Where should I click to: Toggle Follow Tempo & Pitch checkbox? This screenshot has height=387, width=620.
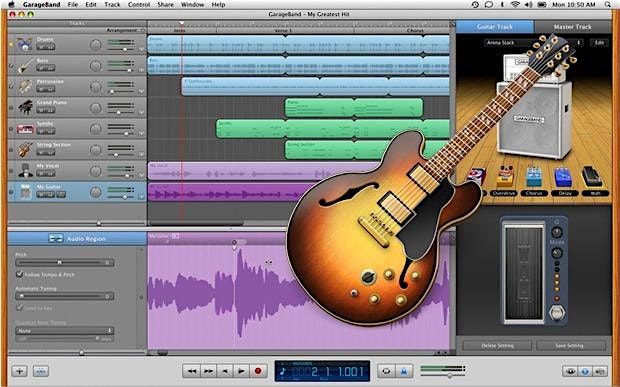(x=19, y=274)
